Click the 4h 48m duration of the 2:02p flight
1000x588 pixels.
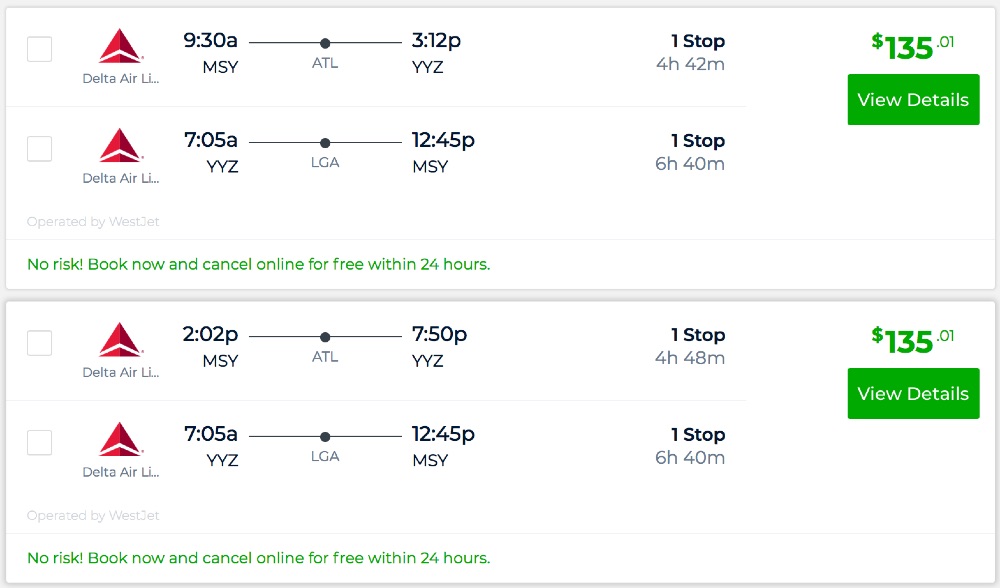(690, 358)
